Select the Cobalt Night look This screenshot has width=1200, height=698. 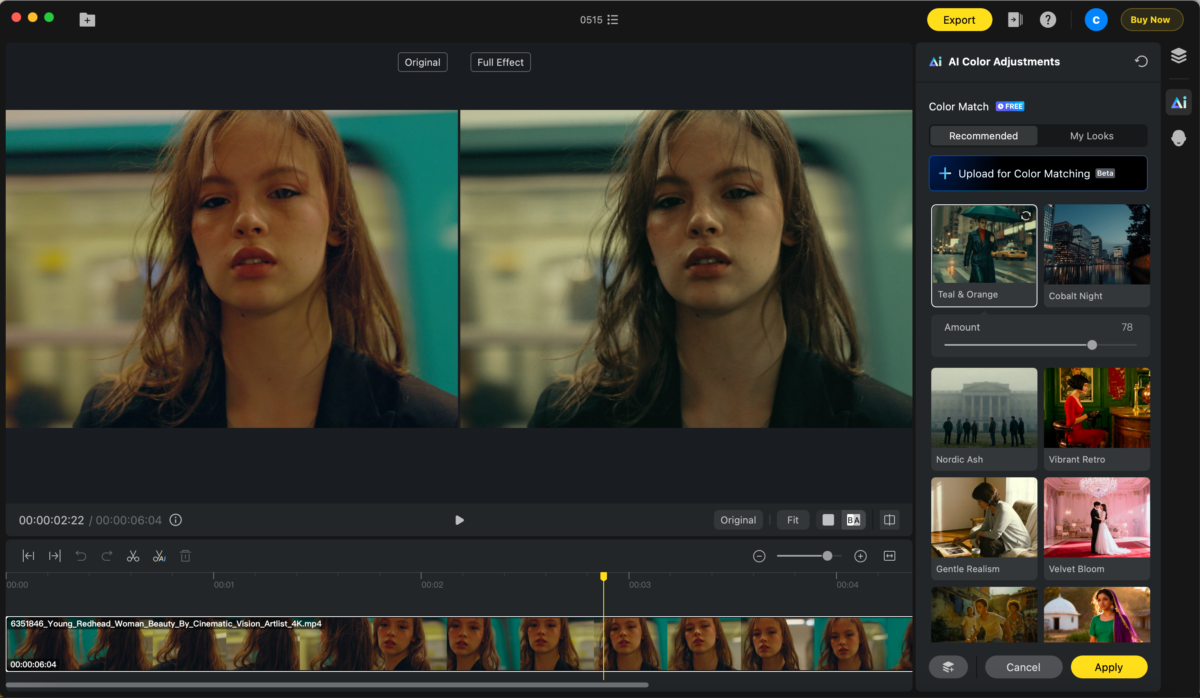tap(1097, 255)
